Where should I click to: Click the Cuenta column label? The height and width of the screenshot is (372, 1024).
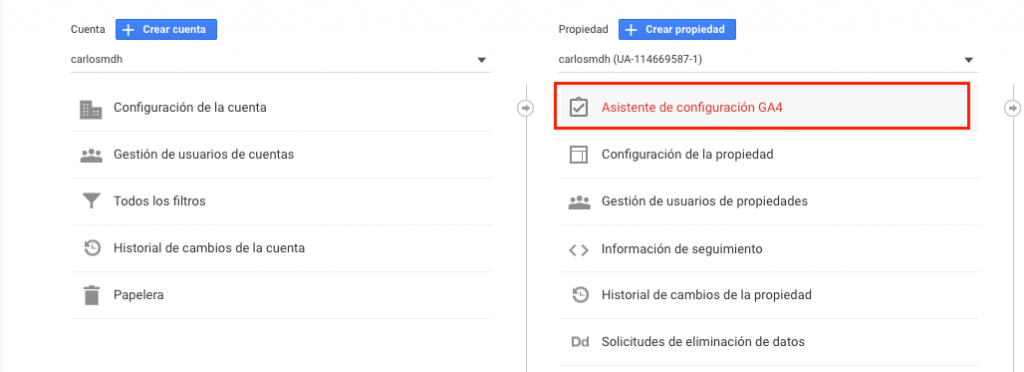pos(88,30)
